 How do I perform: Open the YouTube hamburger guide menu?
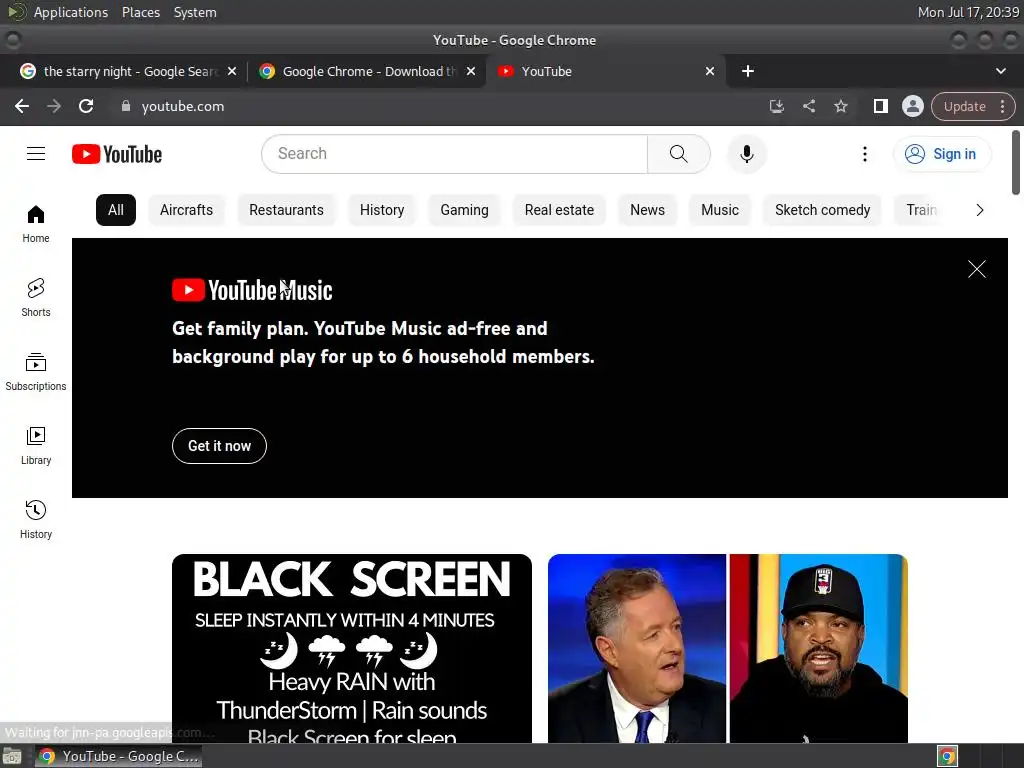pyautogui.click(x=36, y=154)
